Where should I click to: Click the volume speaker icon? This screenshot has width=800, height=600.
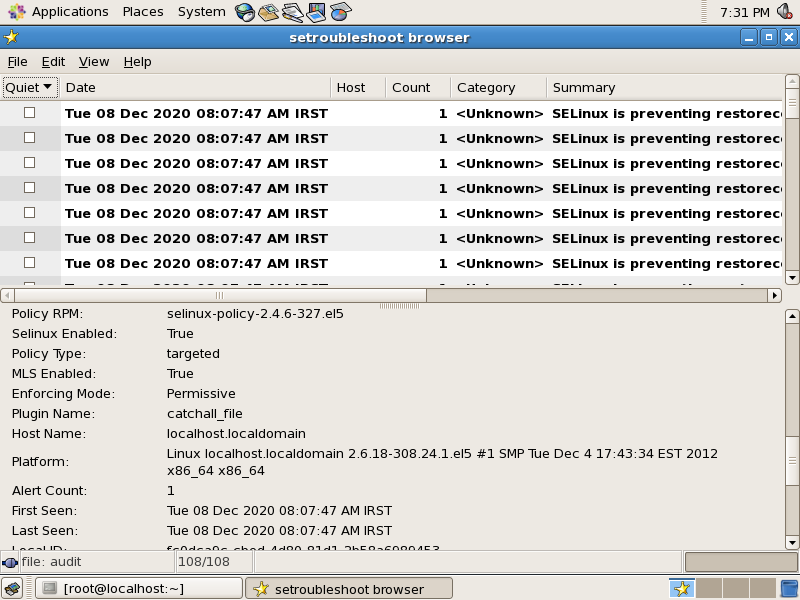[785, 11]
